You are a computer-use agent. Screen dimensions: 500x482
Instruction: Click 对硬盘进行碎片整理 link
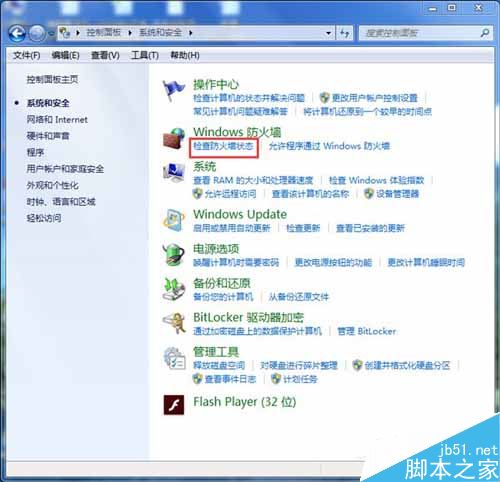pyautogui.click(x=299, y=365)
